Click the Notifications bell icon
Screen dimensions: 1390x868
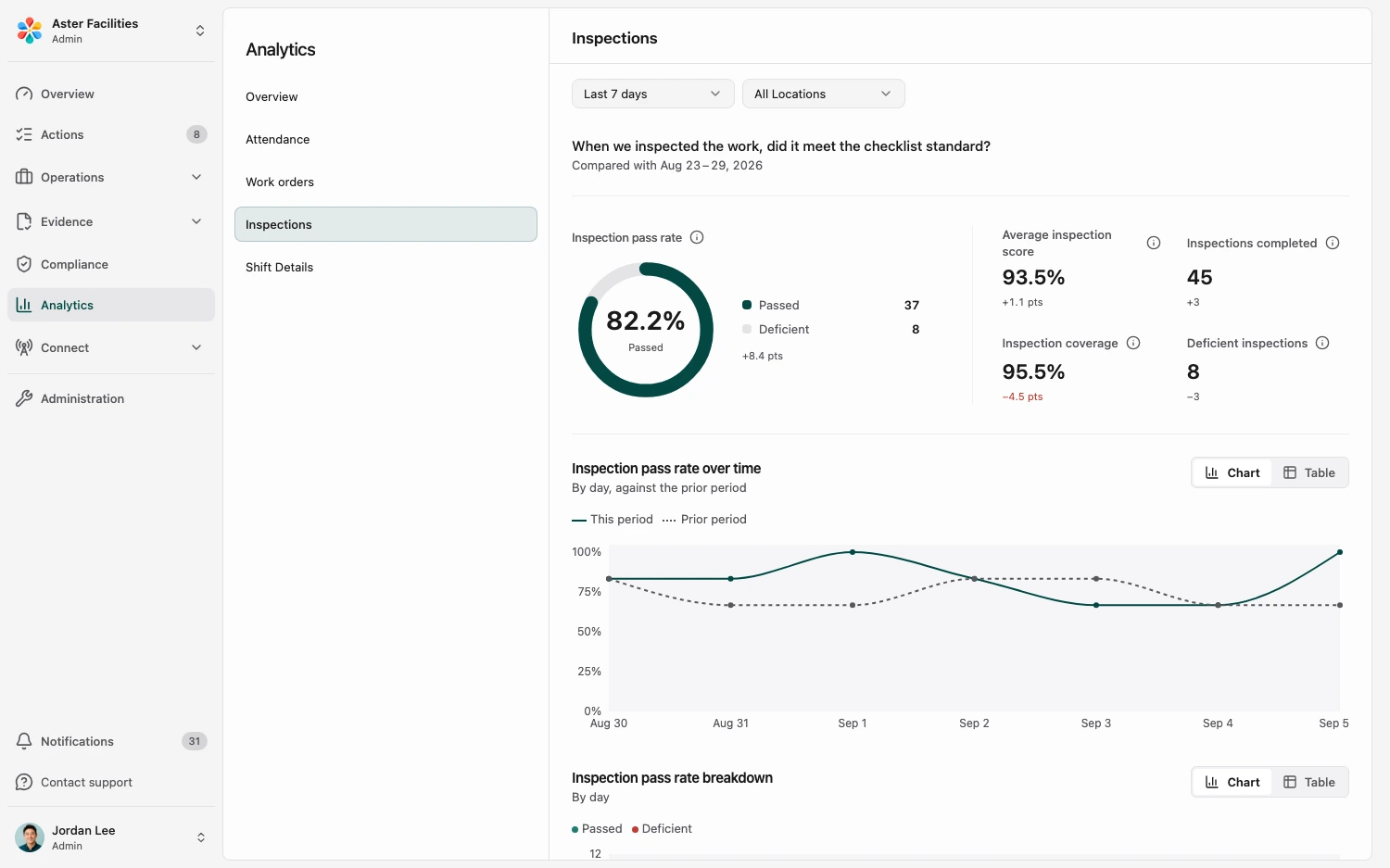24,741
